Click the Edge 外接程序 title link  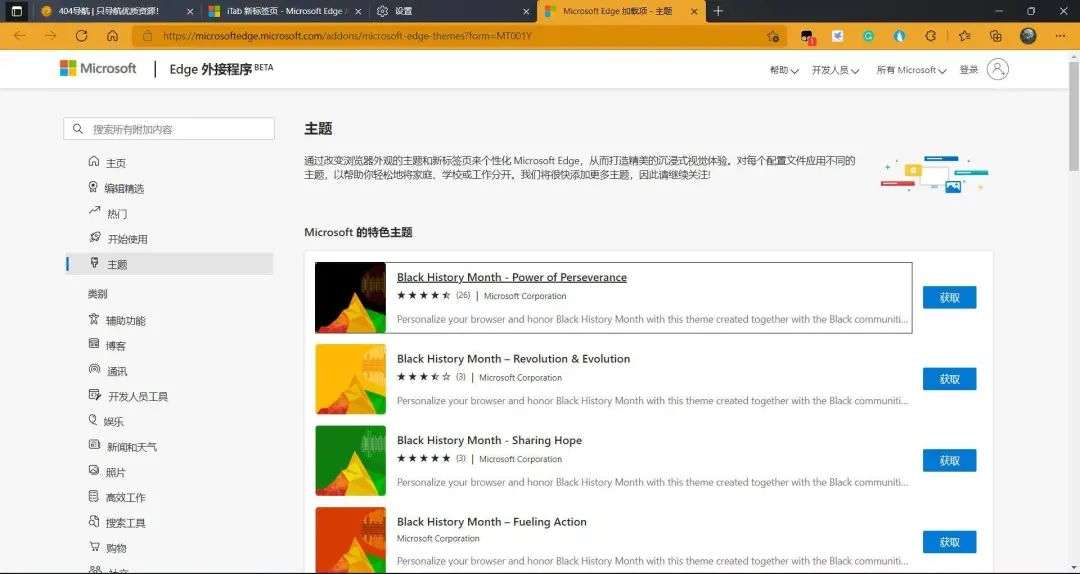click(x=221, y=69)
